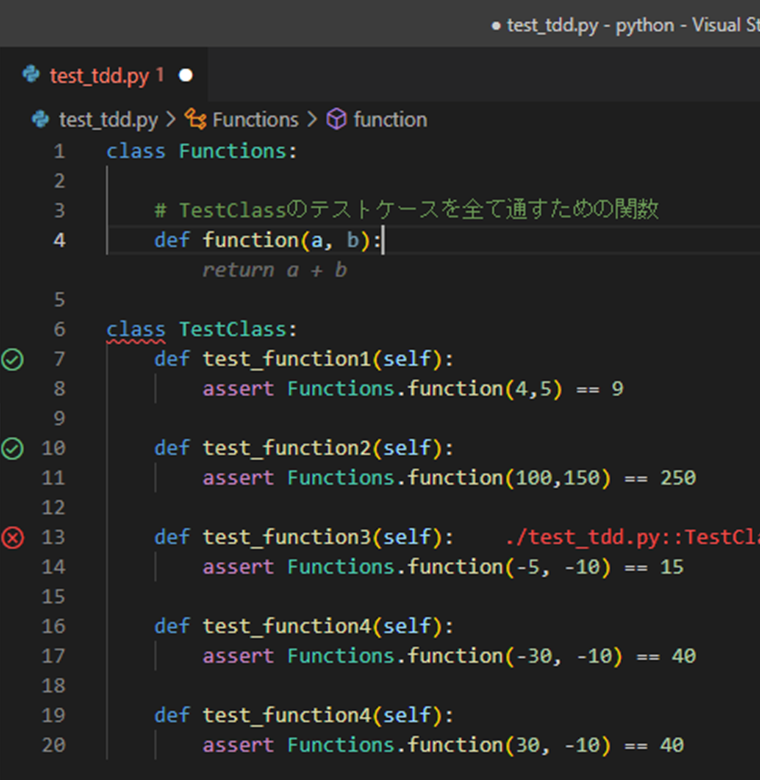760x780 pixels.
Task: Click the assertion 'function(-5, -10) == 15'
Action: click(546, 567)
